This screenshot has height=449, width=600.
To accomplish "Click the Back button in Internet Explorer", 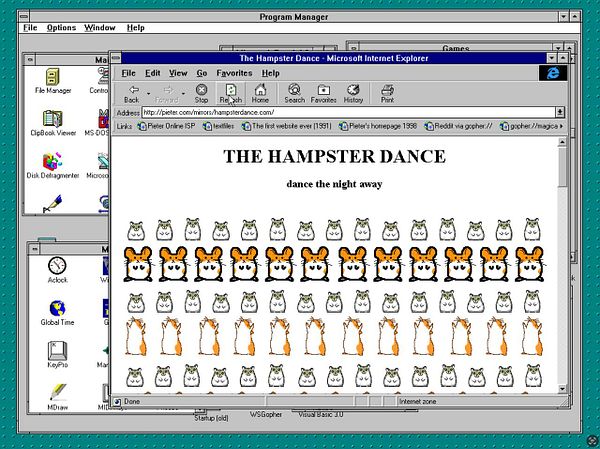I will (132, 94).
